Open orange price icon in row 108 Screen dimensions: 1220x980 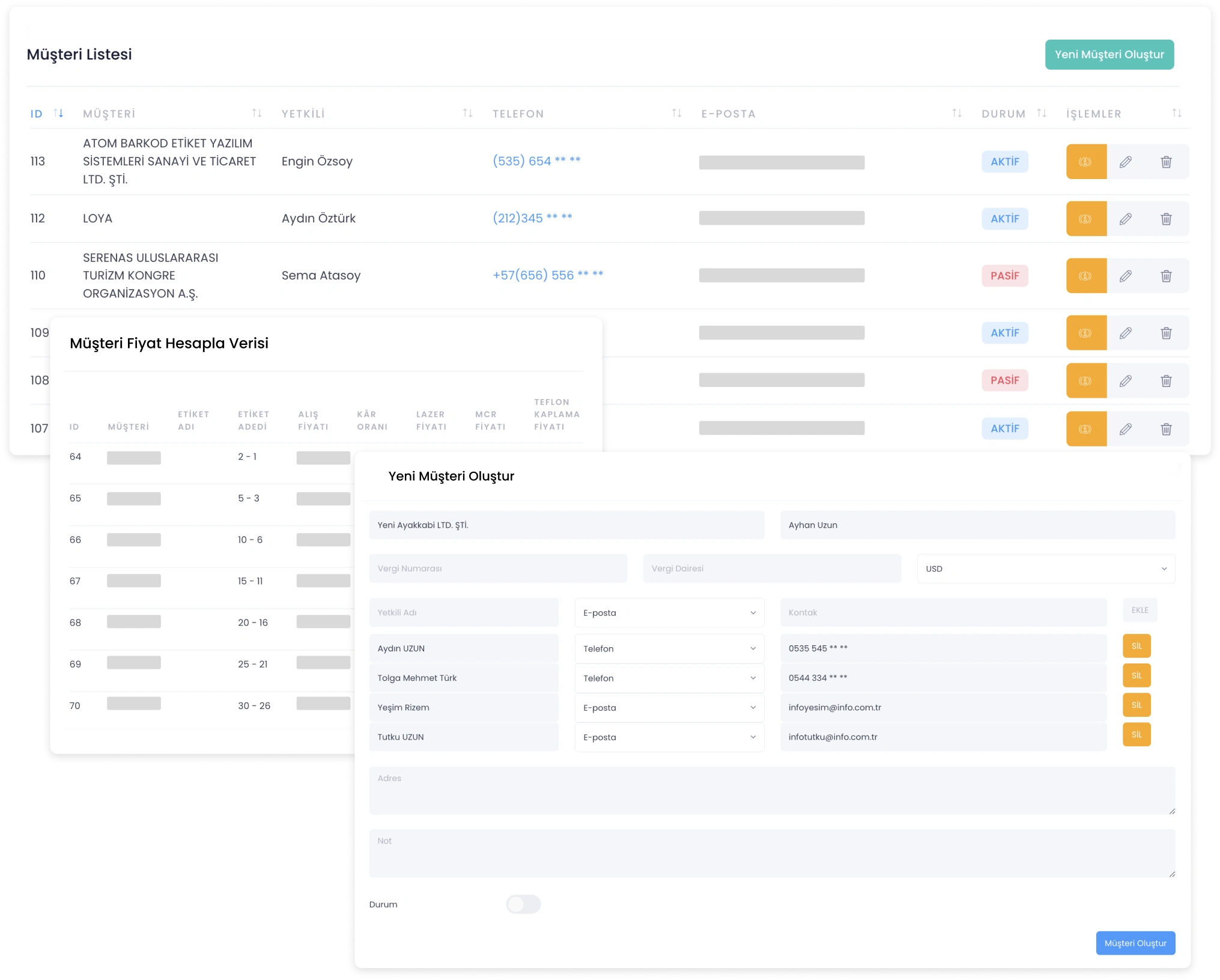[x=1086, y=380]
